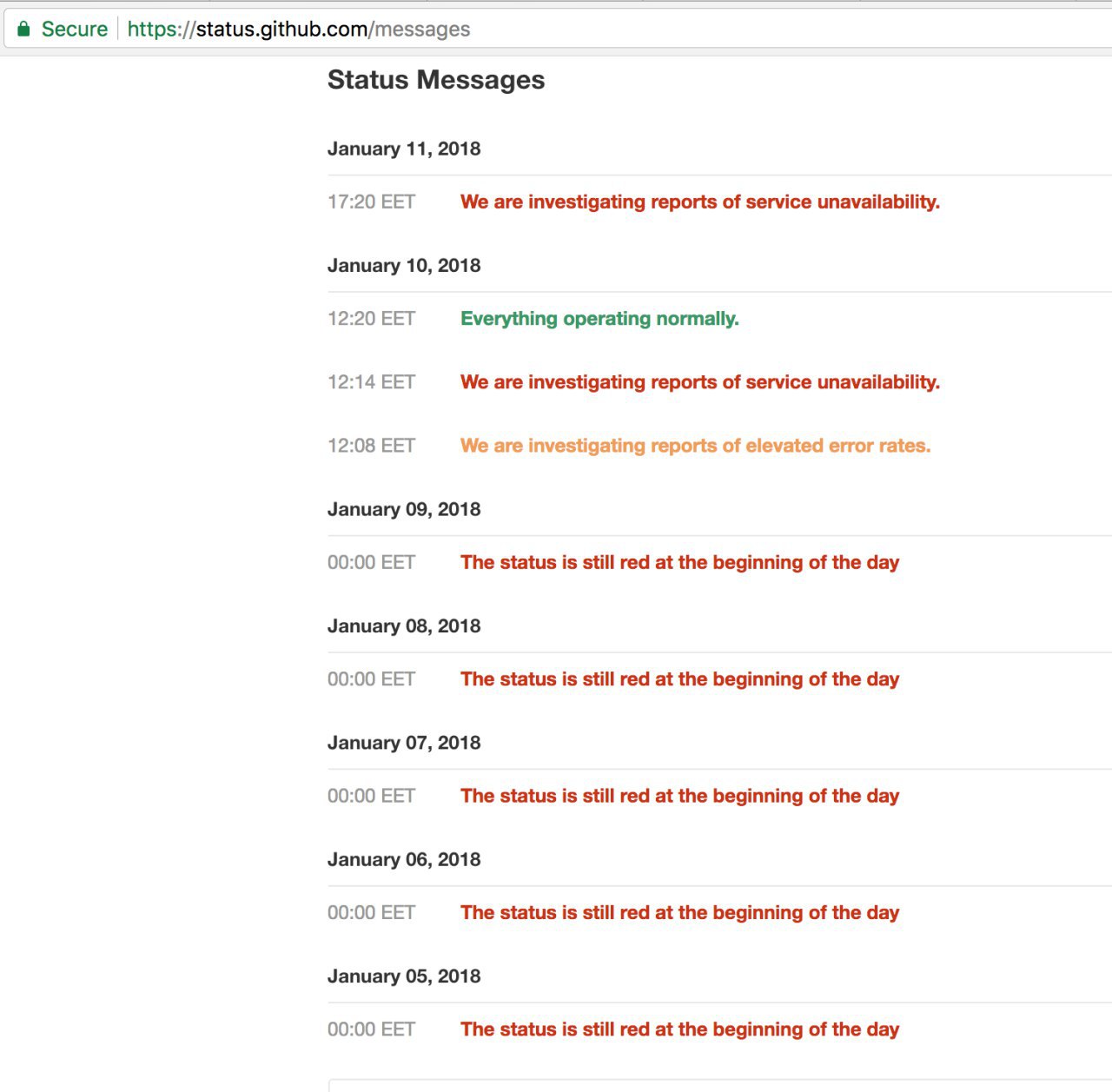Click the green Everything operating normally message
Viewport: 1112px width, 1092px height.
[599, 319]
